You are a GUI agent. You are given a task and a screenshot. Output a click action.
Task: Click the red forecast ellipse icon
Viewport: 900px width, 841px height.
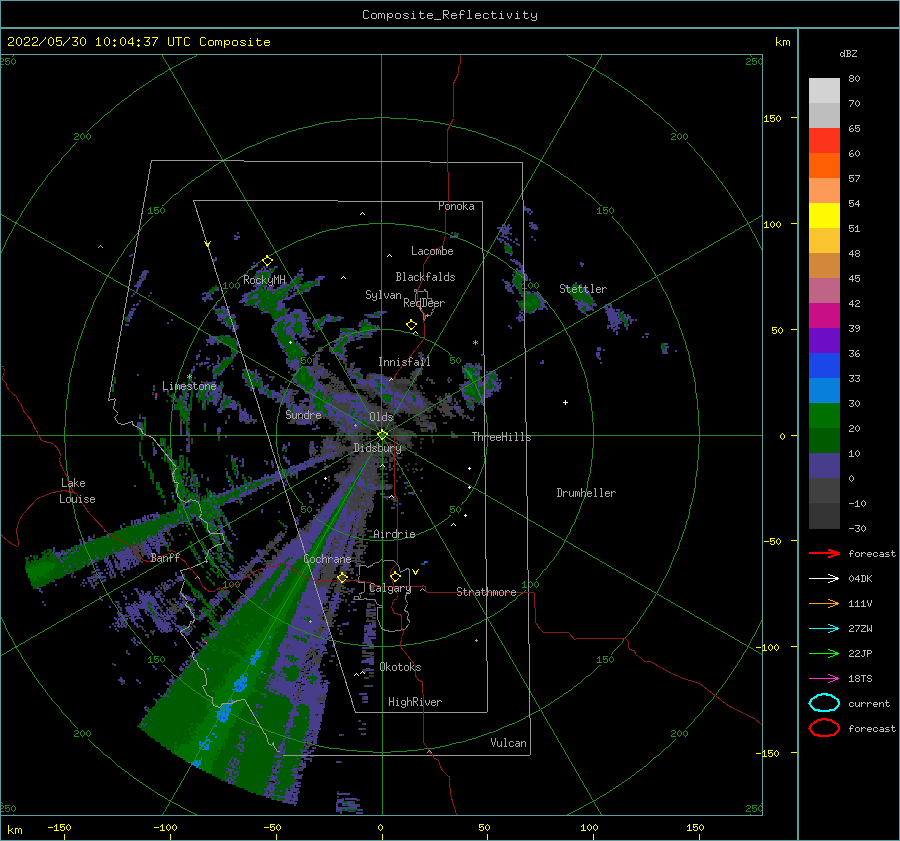click(x=824, y=728)
